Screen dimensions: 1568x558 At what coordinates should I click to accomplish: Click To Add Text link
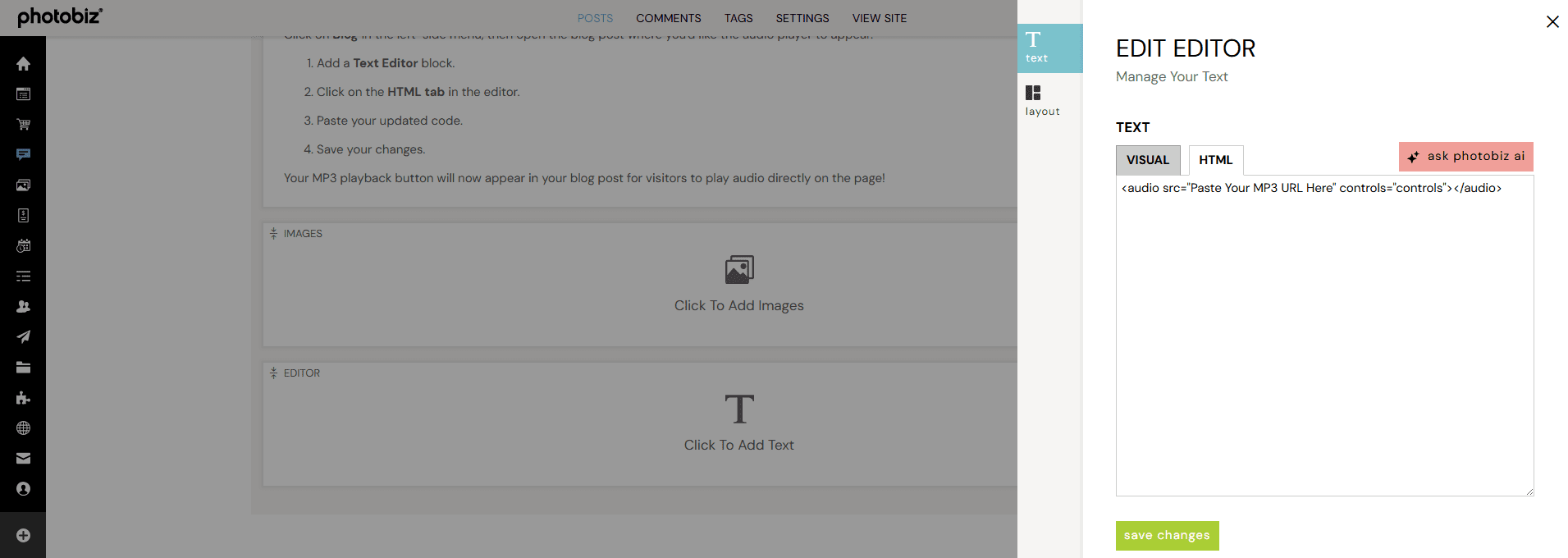(739, 445)
